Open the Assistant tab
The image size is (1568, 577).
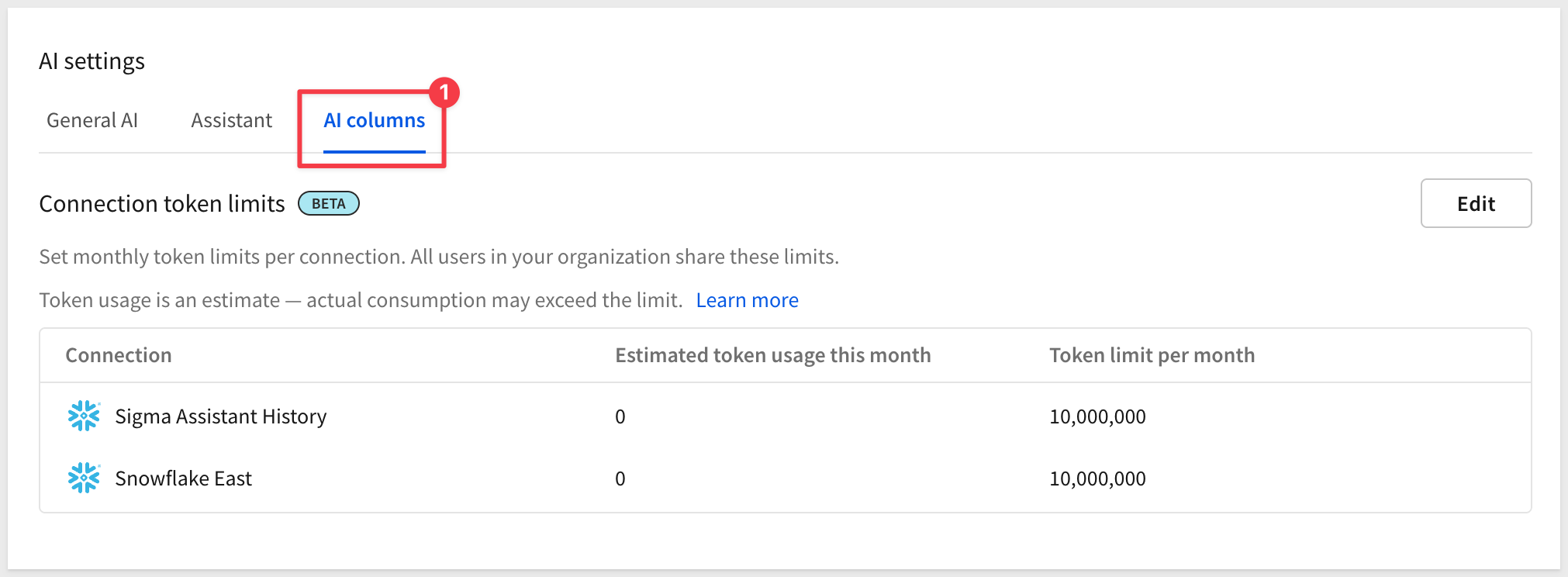(232, 120)
